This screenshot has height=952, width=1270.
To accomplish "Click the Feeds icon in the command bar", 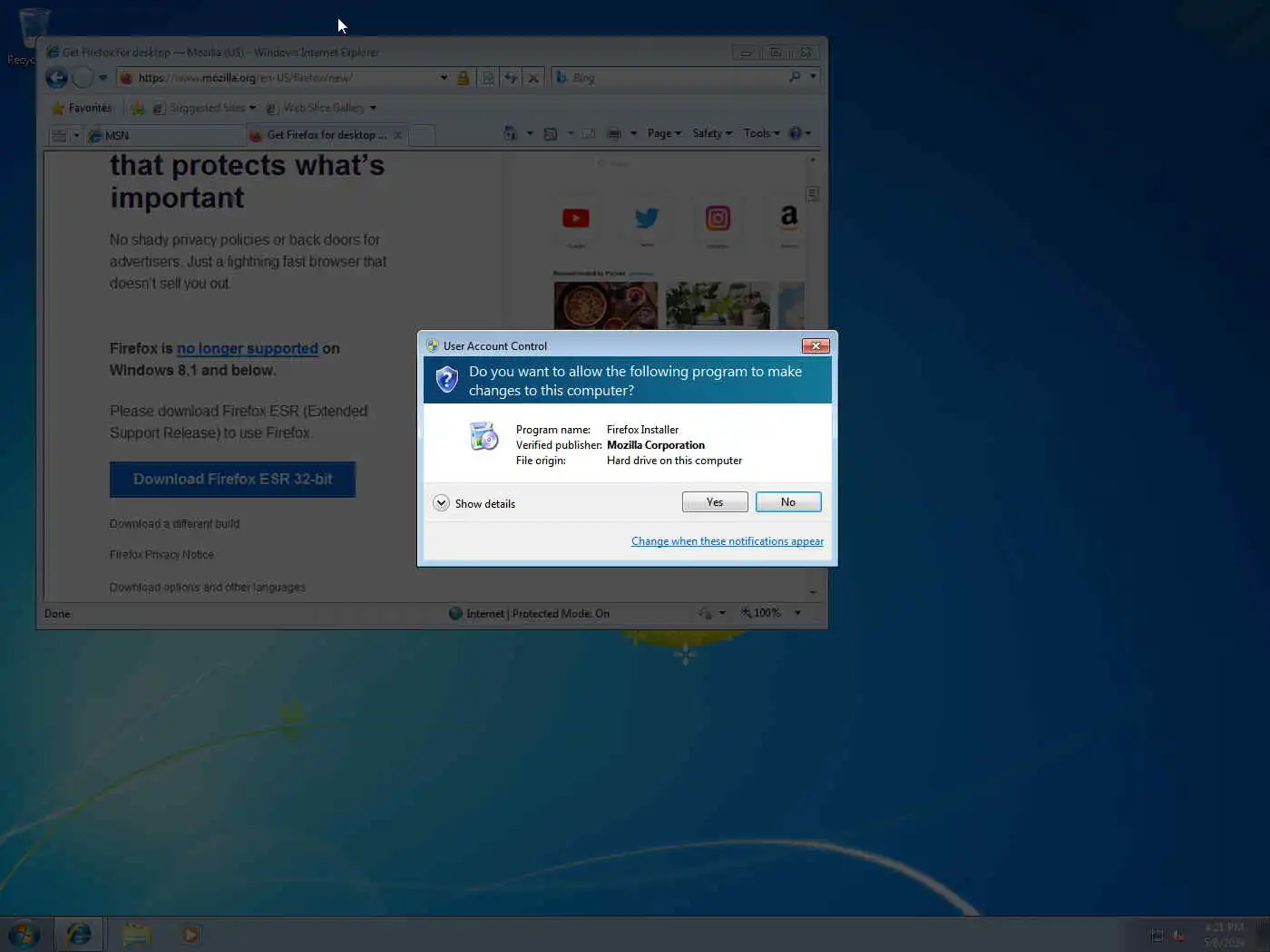I will (551, 133).
